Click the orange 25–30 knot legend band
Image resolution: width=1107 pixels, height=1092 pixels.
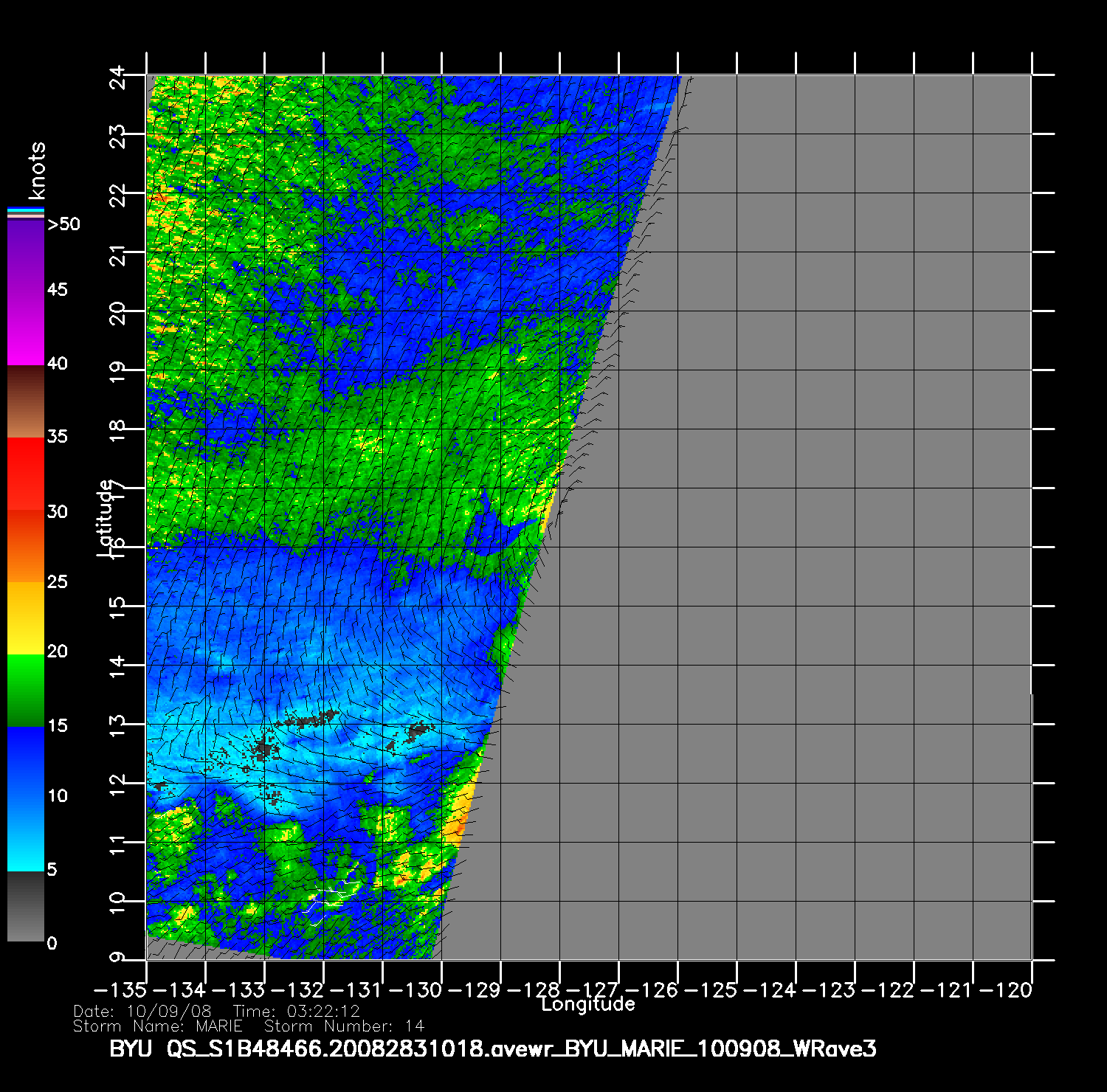26,546
